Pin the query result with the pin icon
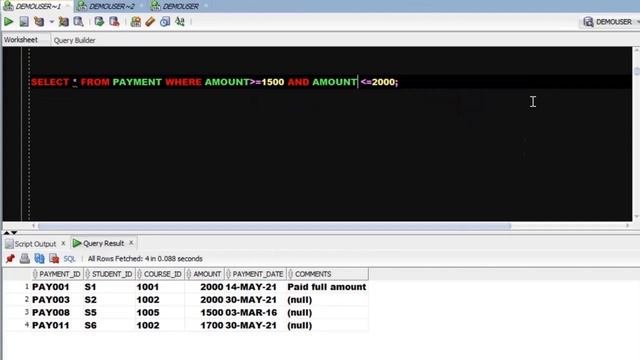 point(10,258)
